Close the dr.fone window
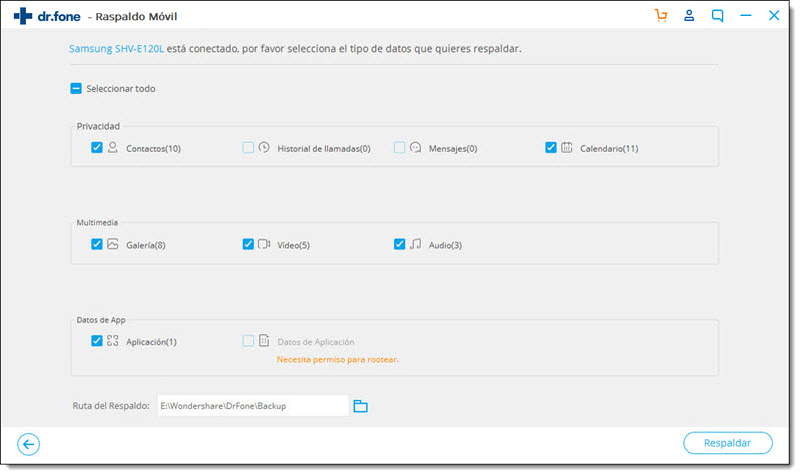This screenshot has height=475, width=800. [774, 16]
